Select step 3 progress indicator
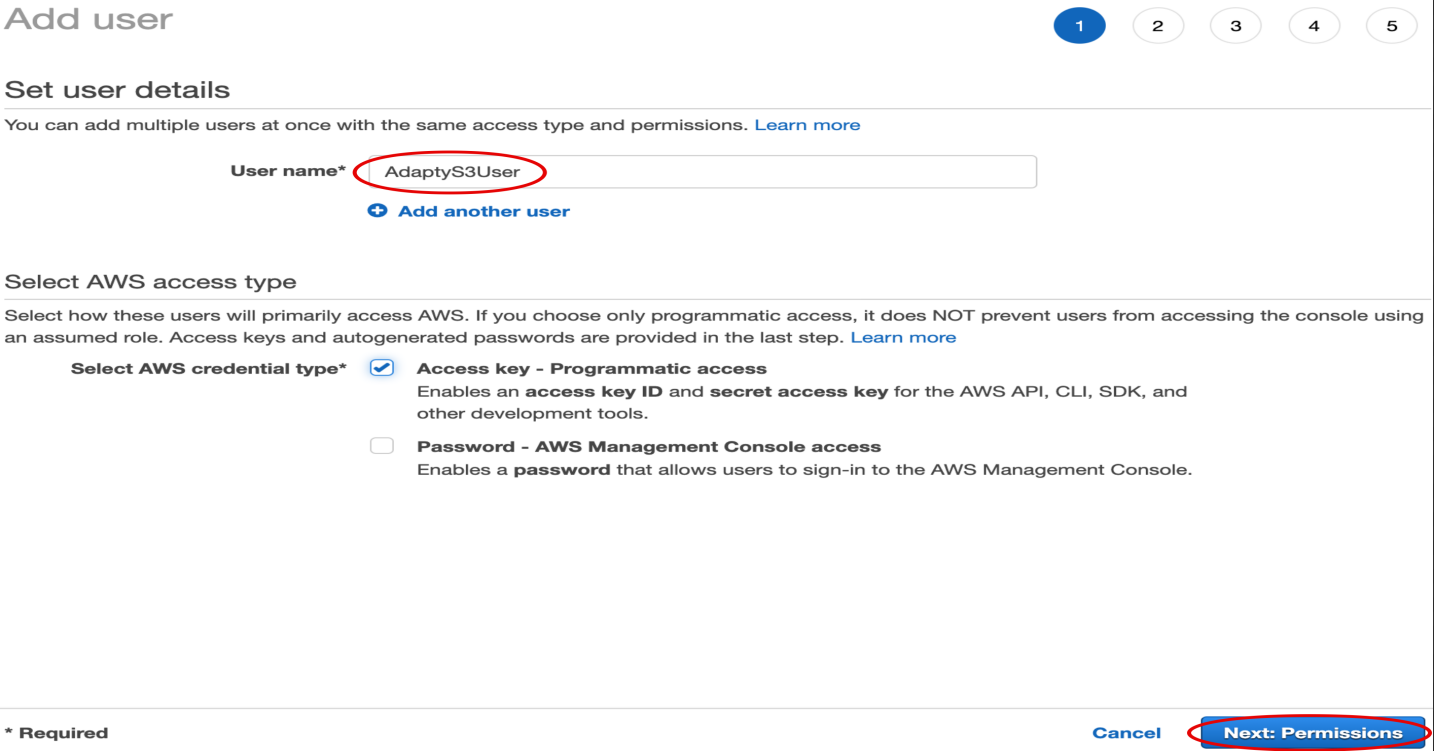Screen dimensions: 1434x751 point(1235,26)
